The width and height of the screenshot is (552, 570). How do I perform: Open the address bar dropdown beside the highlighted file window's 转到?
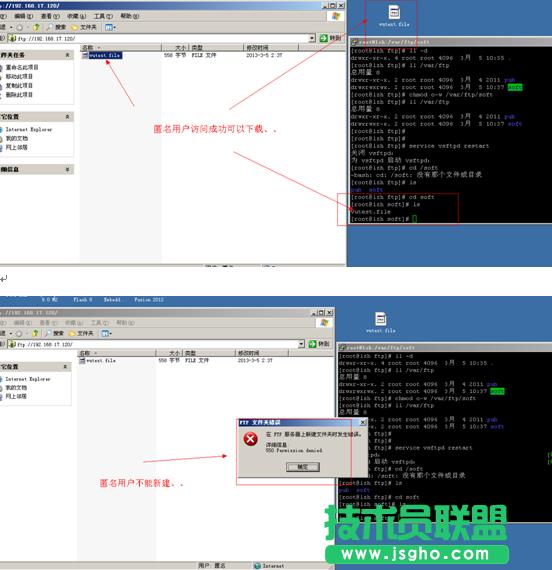(x=312, y=38)
